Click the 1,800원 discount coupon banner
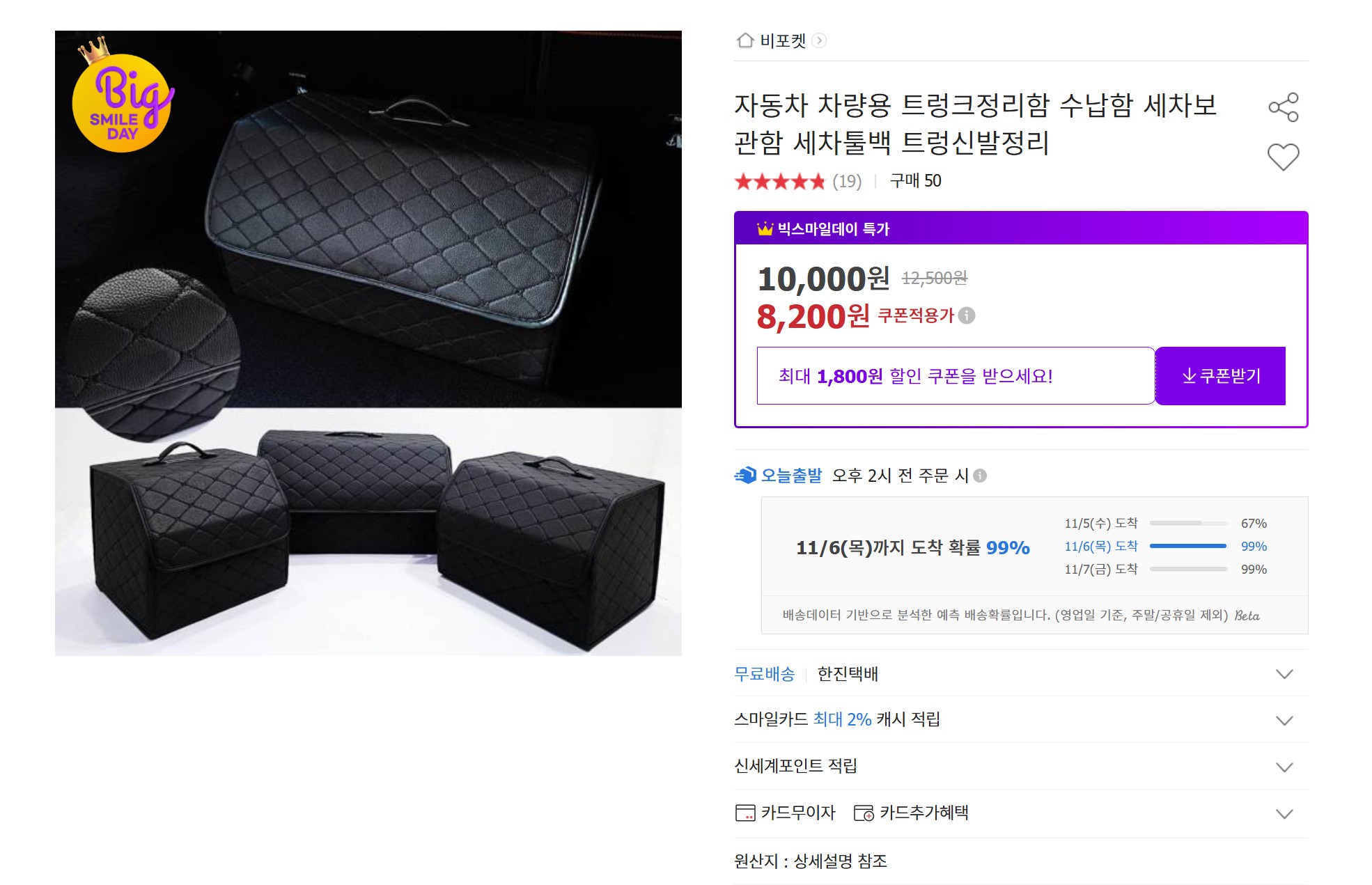The image size is (1372, 885). click(x=955, y=376)
